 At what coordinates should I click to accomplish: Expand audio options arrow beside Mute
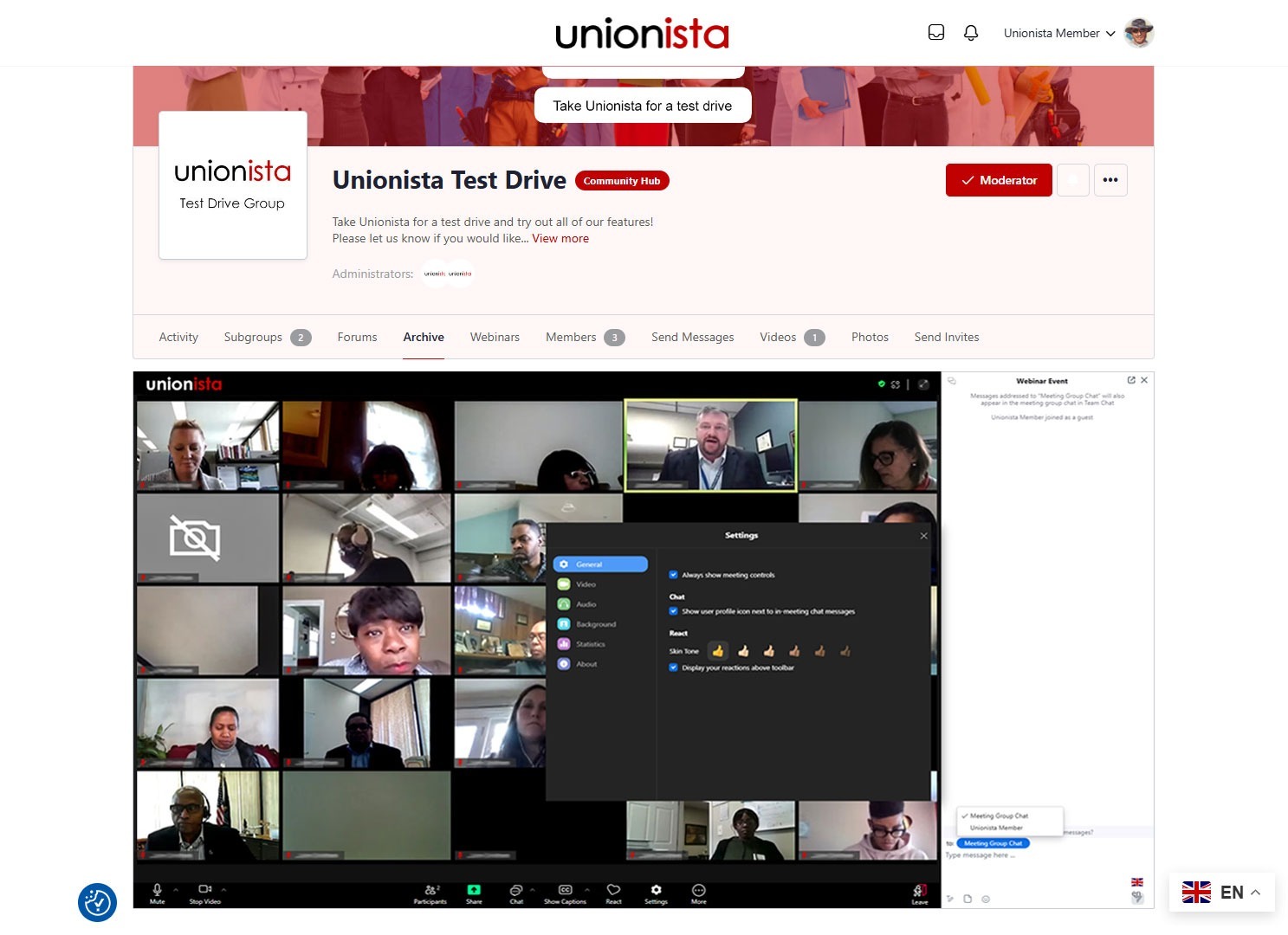coord(176,889)
